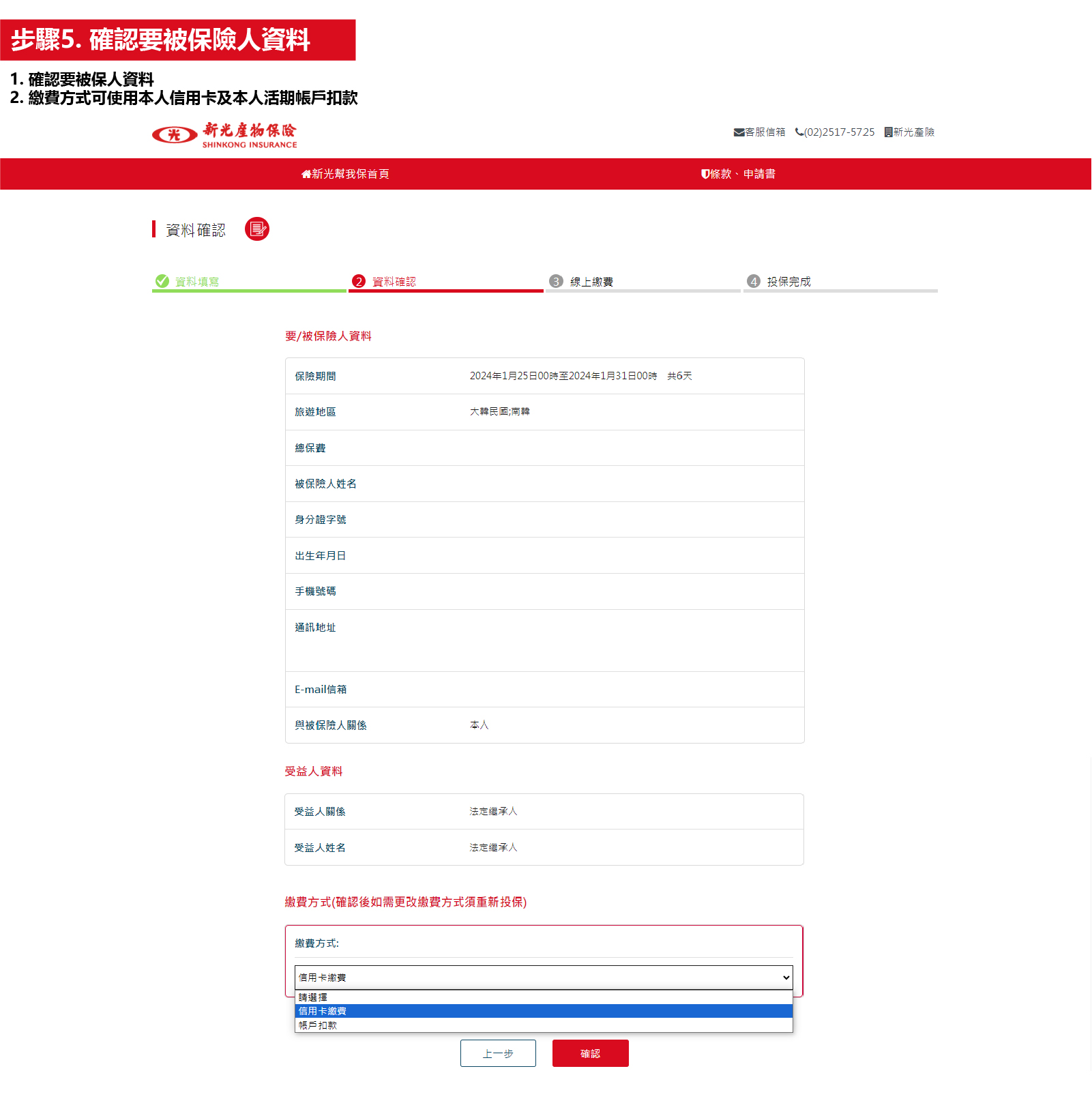Screen dimensions: 1092x1101
Task: Click the 保險期間 row label
Action: pyautogui.click(x=315, y=376)
